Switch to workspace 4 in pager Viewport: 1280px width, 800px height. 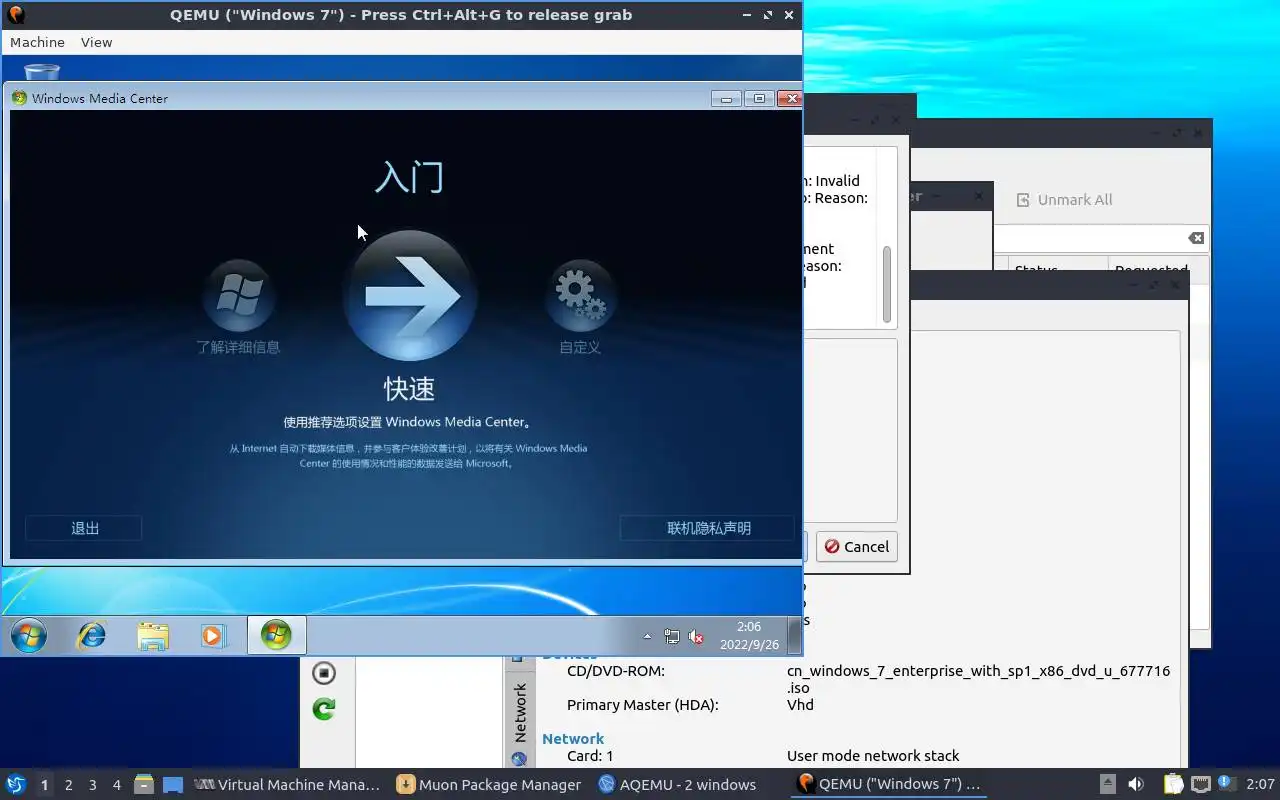(x=116, y=785)
